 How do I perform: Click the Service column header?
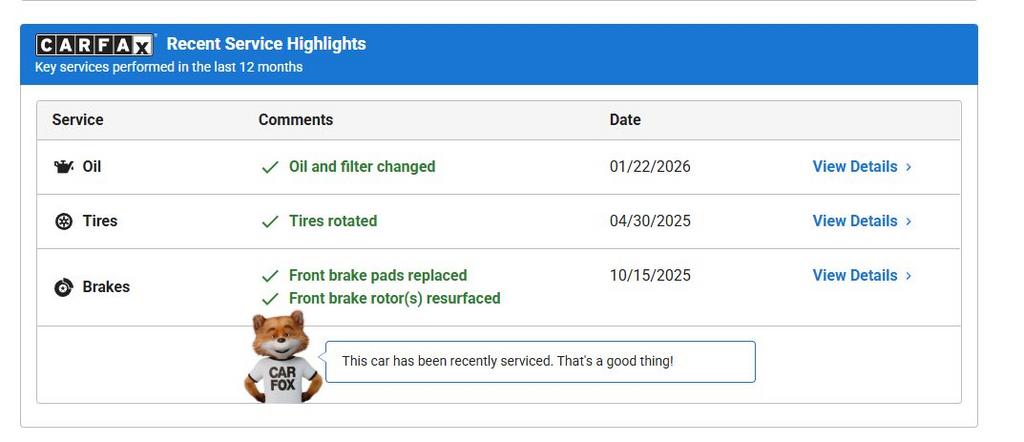coord(78,120)
